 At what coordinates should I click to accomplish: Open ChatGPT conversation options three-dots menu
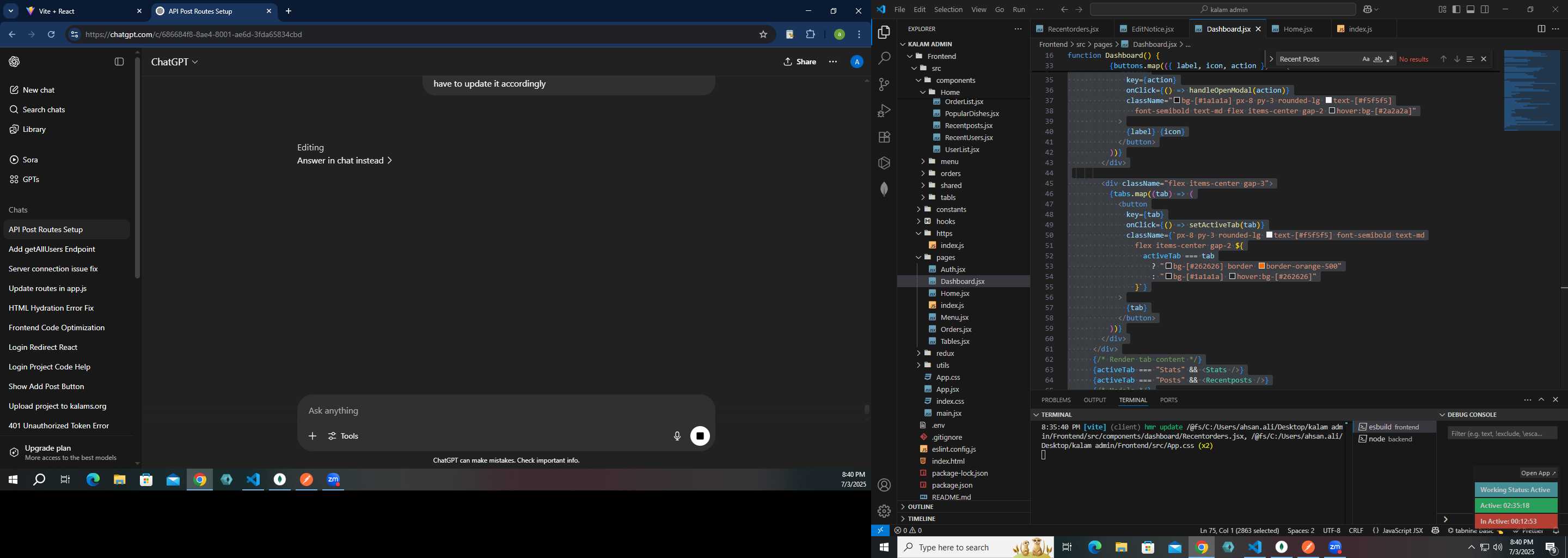coord(832,62)
